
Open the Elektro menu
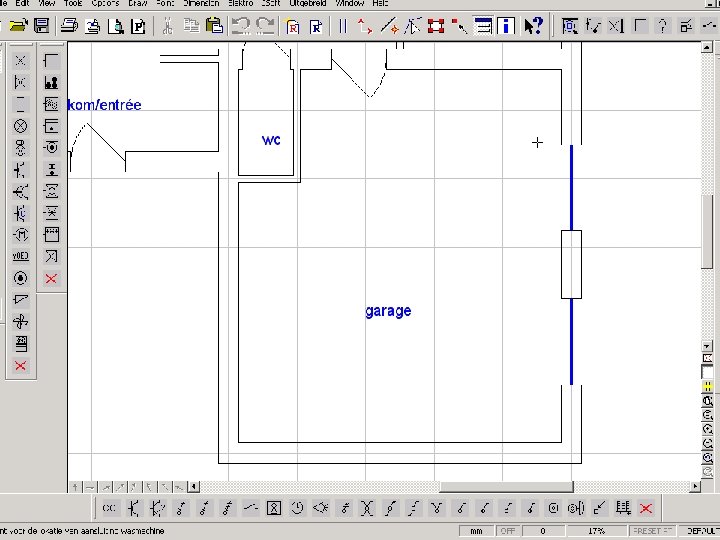[241, 3]
